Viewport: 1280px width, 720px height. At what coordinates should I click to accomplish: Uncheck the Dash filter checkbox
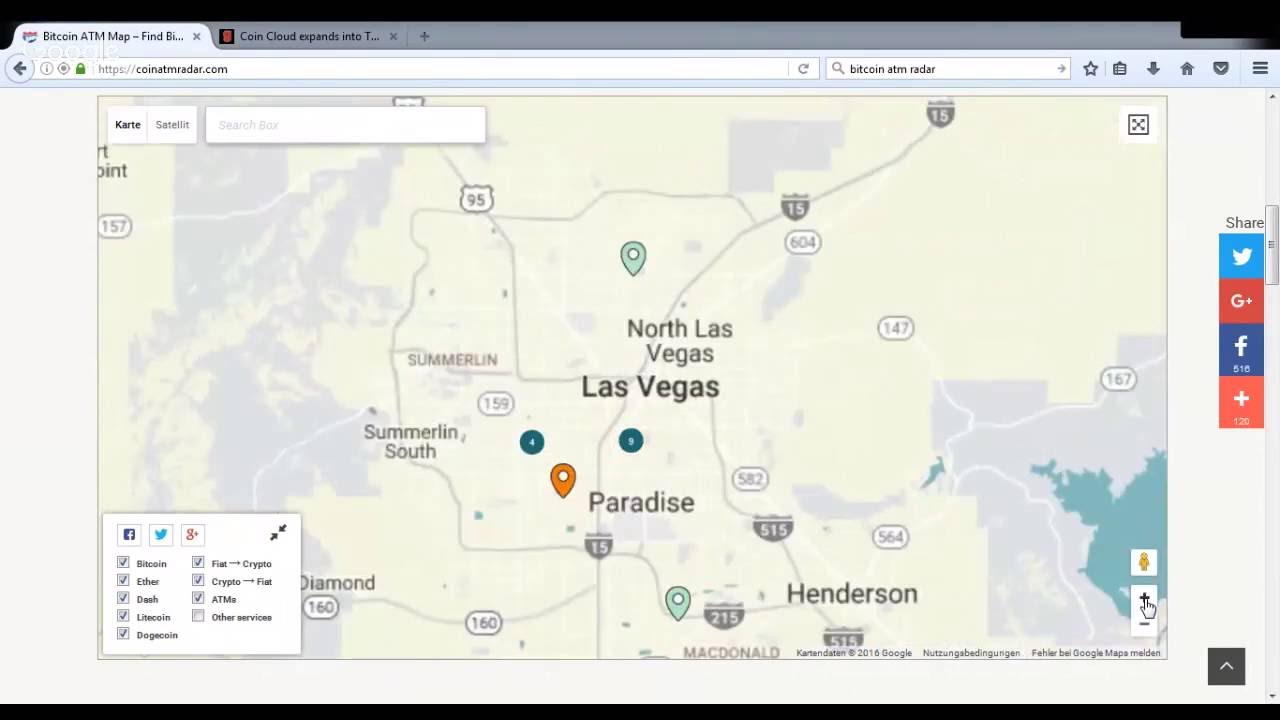123,599
